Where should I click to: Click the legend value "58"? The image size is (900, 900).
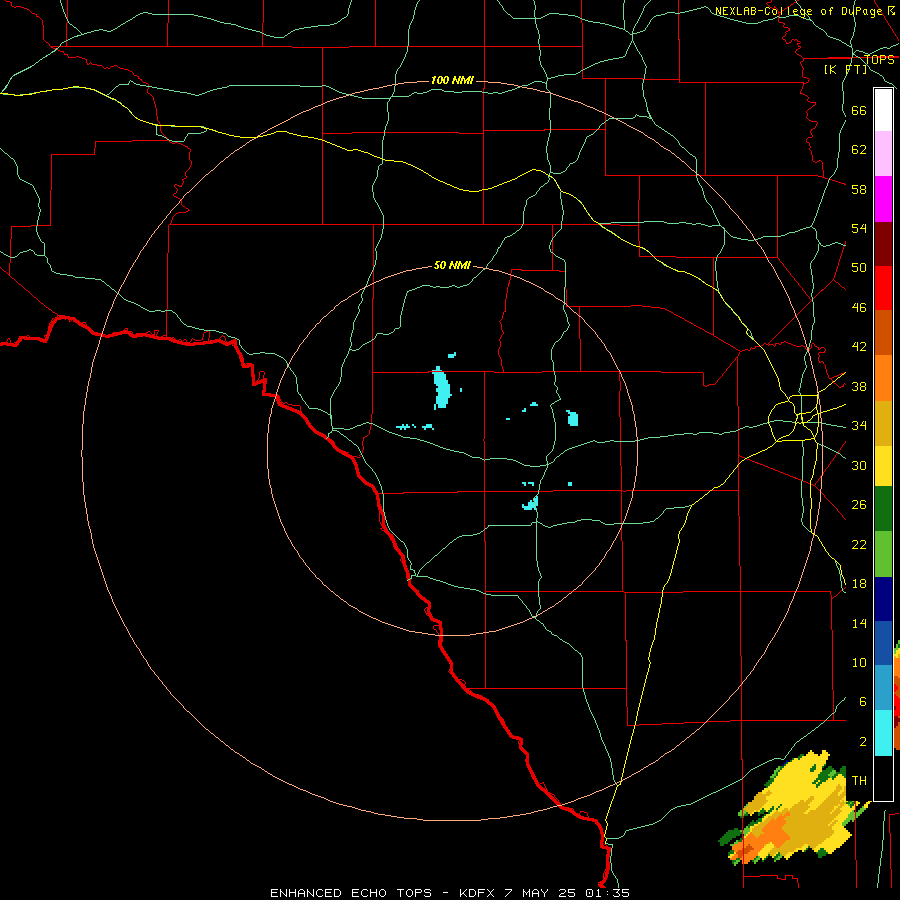pyautogui.click(x=859, y=189)
